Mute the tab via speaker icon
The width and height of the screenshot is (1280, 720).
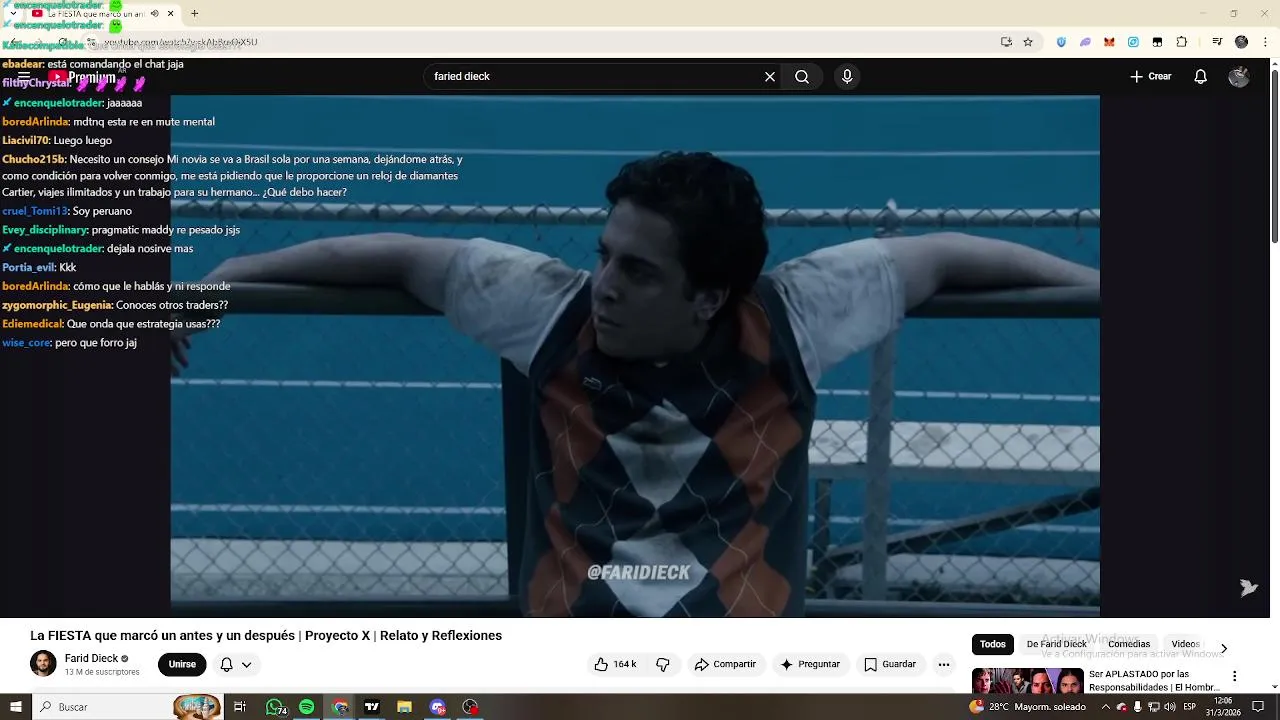pos(154,14)
